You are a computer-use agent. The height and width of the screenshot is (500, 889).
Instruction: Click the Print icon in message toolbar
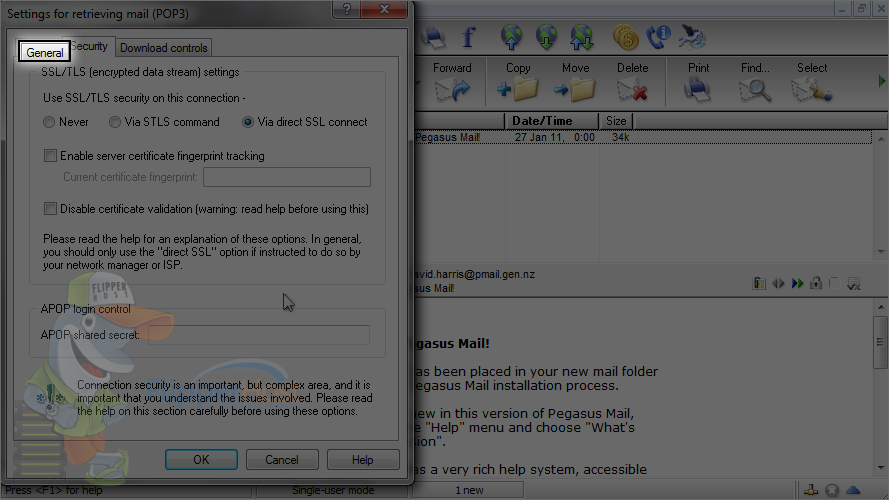point(697,90)
